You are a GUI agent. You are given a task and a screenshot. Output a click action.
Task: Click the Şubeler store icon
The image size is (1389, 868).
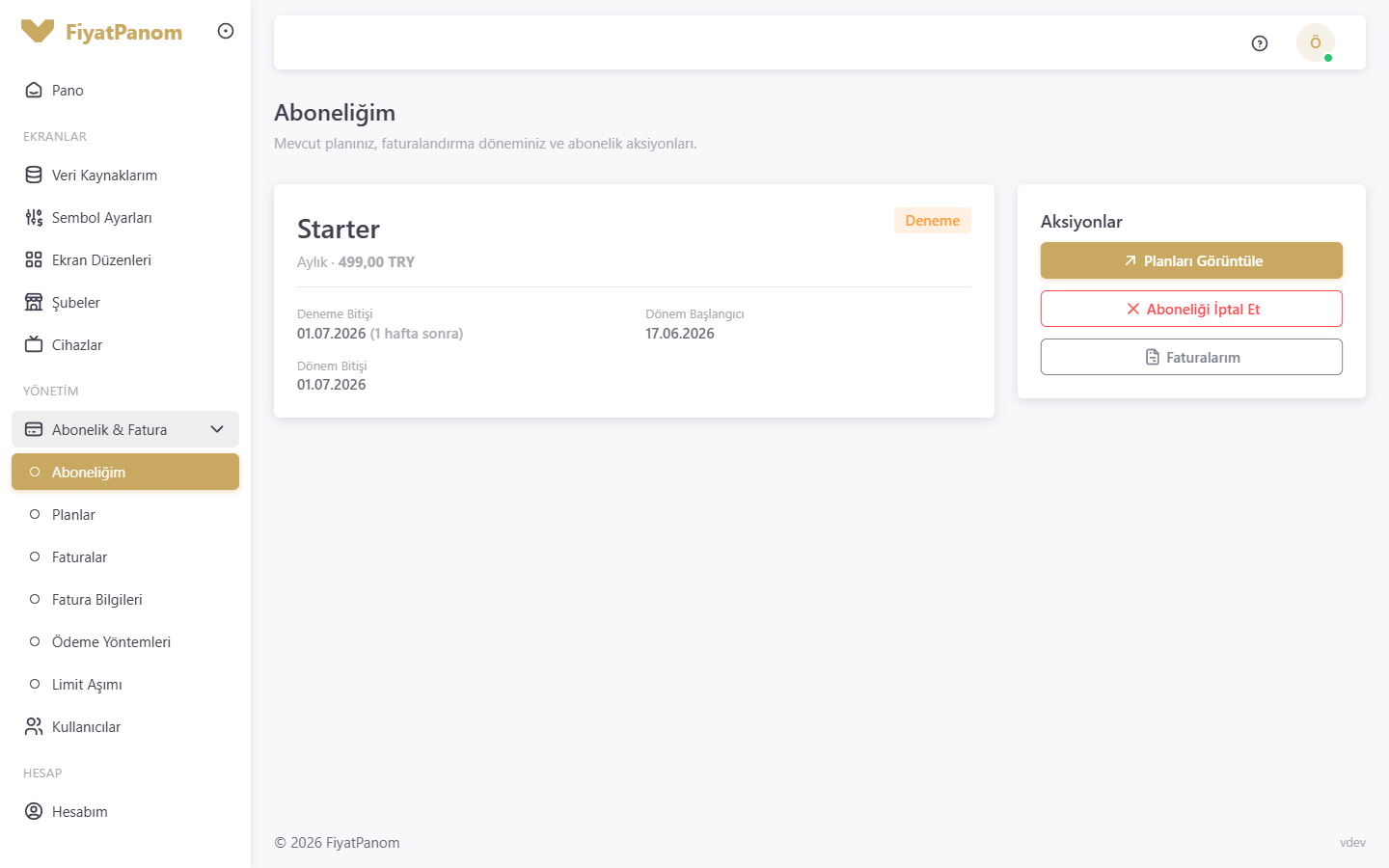coord(34,302)
